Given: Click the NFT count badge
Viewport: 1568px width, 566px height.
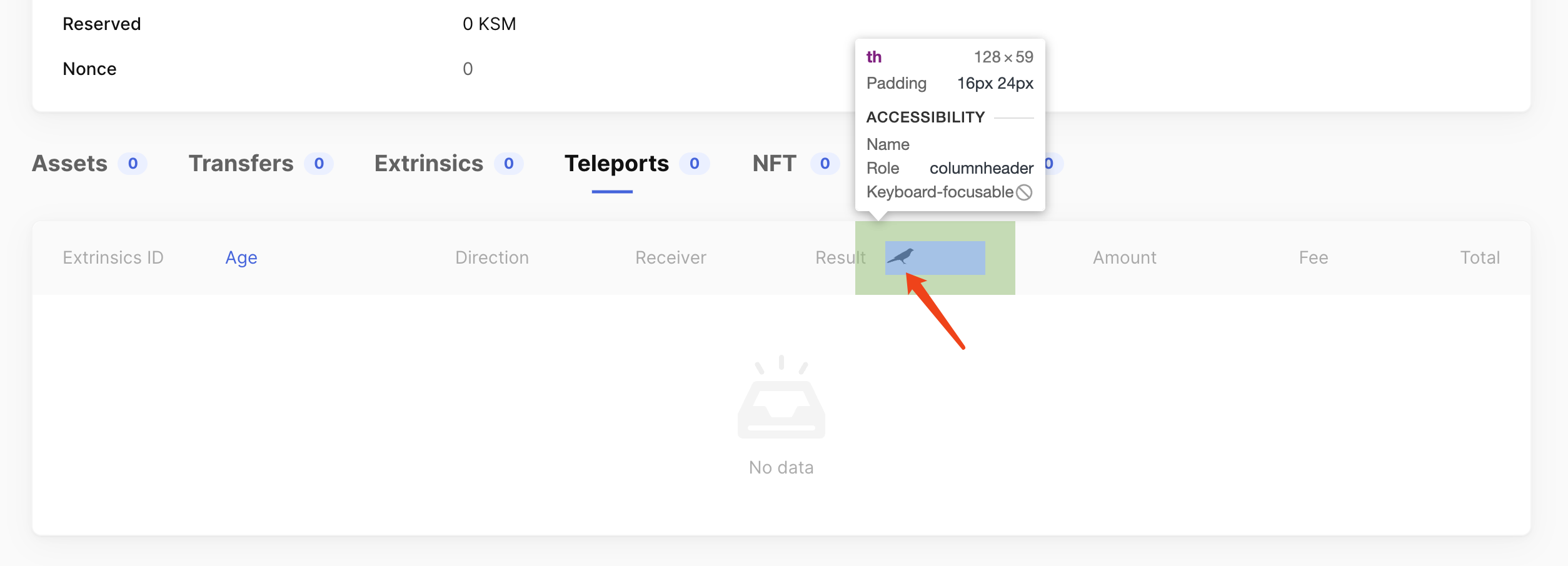Looking at the screenshot, I should [825, 164].
